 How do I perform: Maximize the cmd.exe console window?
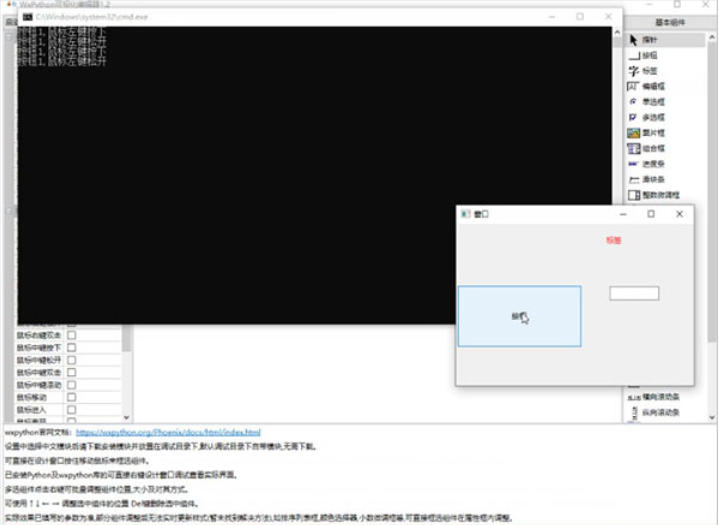click(x=580, y=17)
